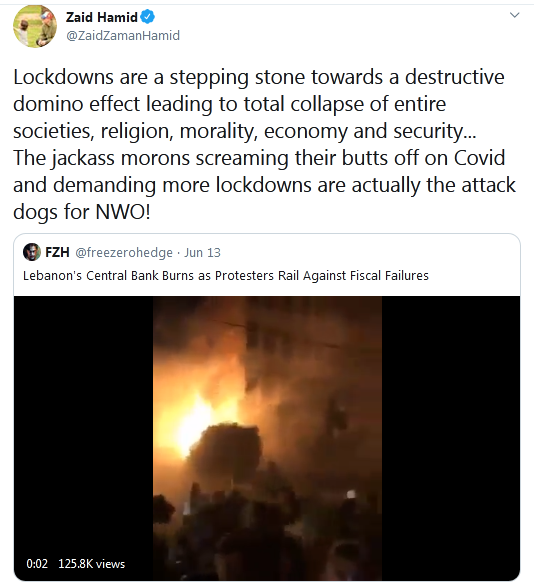
Task: Click the 0:02 video duration label
Action: [37, 564]
